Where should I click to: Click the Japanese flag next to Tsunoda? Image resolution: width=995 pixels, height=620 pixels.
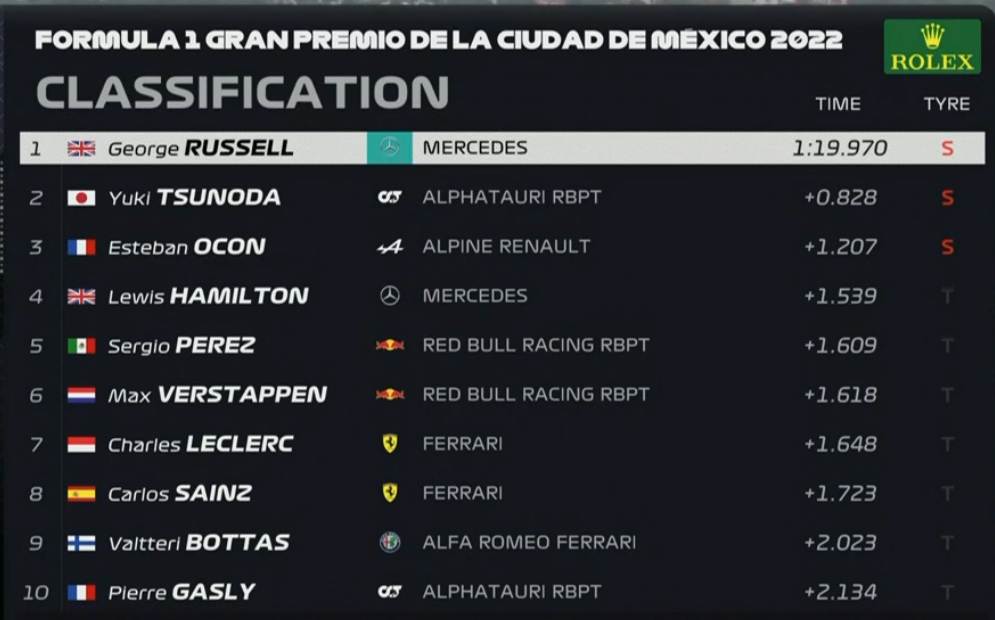(81, 198)
